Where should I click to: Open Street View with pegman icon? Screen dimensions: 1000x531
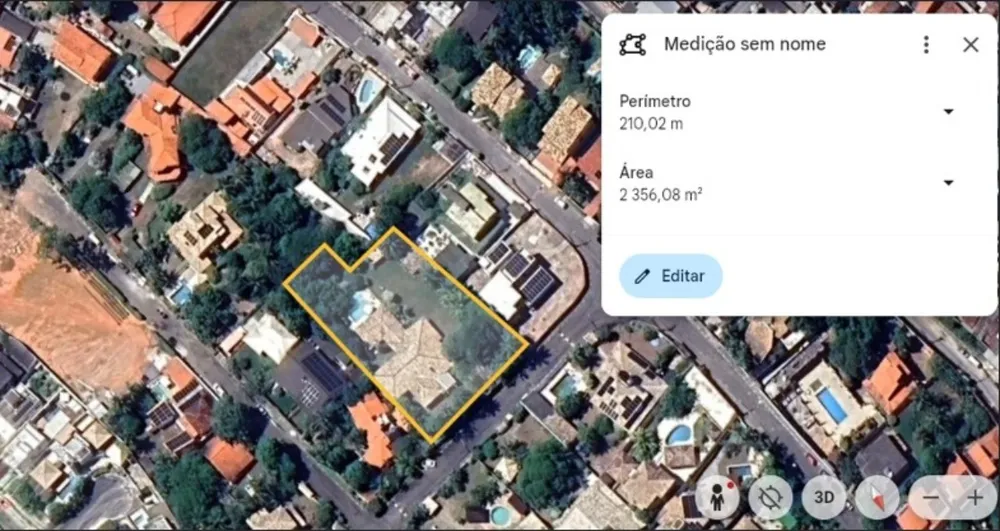coord(717,497)
